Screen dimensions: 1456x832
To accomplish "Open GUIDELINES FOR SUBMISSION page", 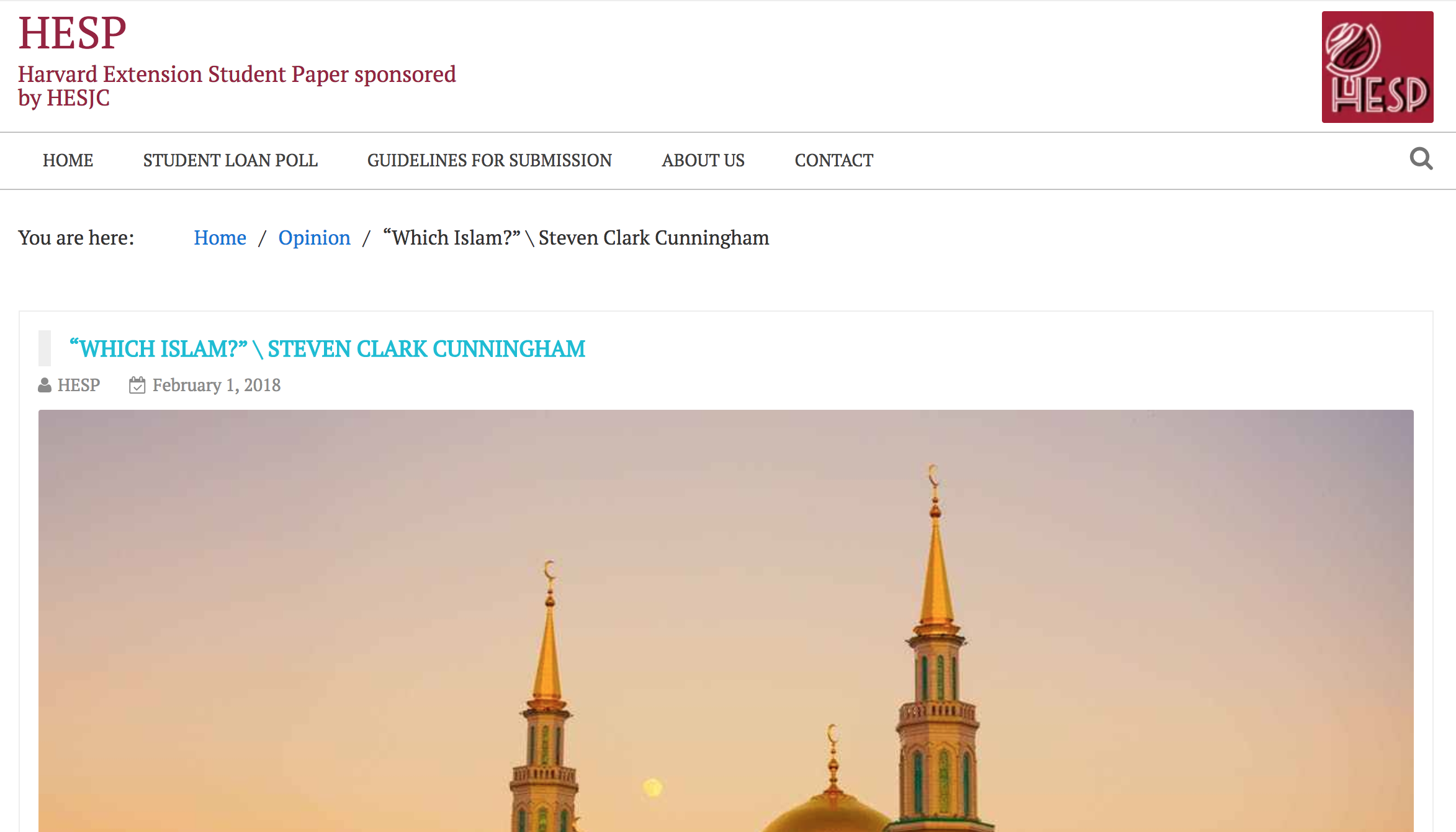I will click(x=490, y=160).
